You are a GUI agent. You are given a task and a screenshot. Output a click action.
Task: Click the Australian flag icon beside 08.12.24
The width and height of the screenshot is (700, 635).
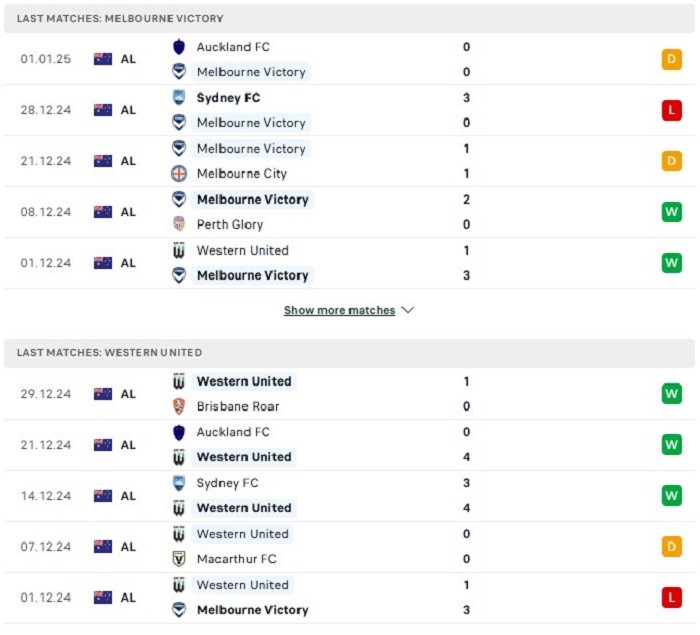103,212
